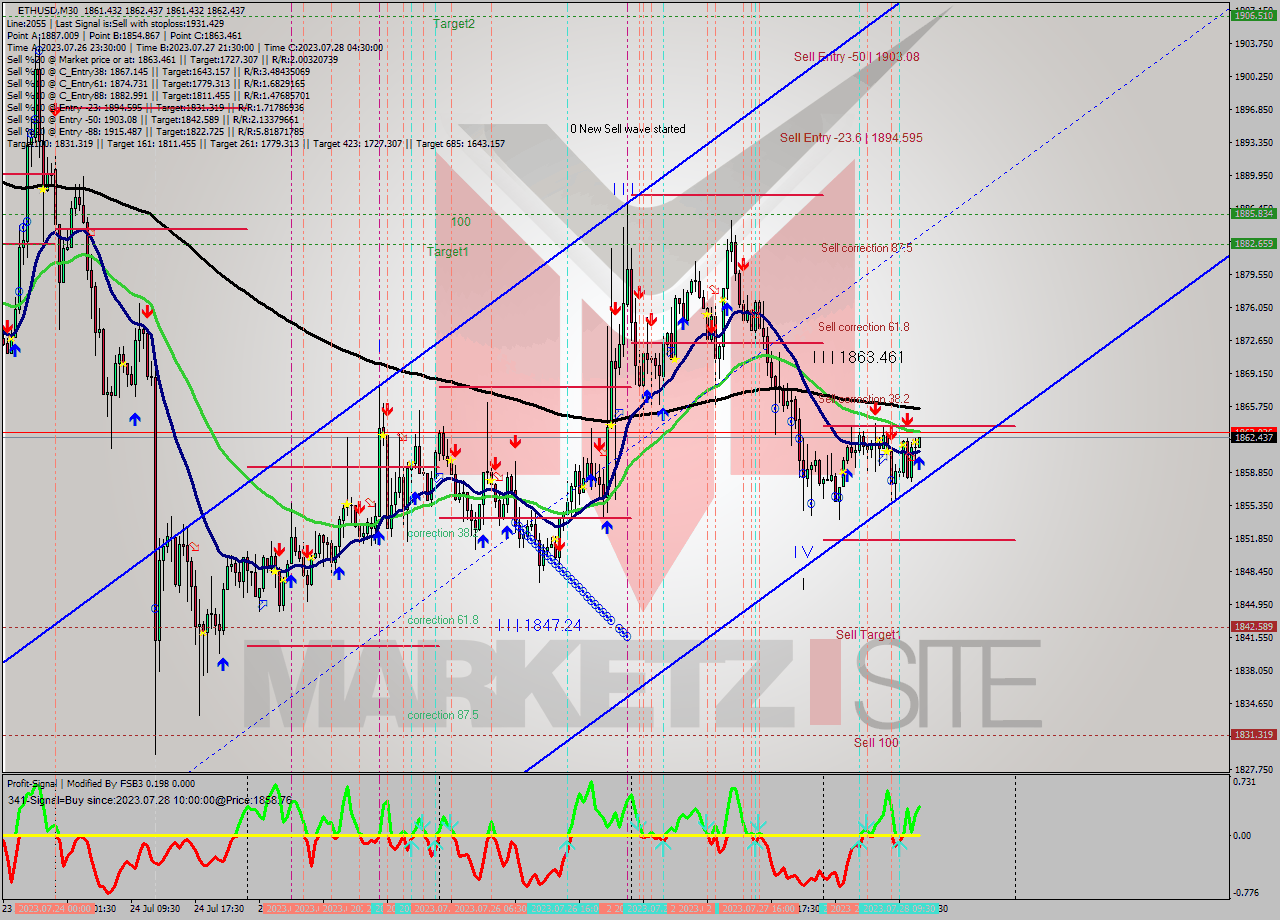The height and width of the screenshot is (920, 1280).
Task: Select the green 'Target1' label
Action: click(x=447, y=252)
